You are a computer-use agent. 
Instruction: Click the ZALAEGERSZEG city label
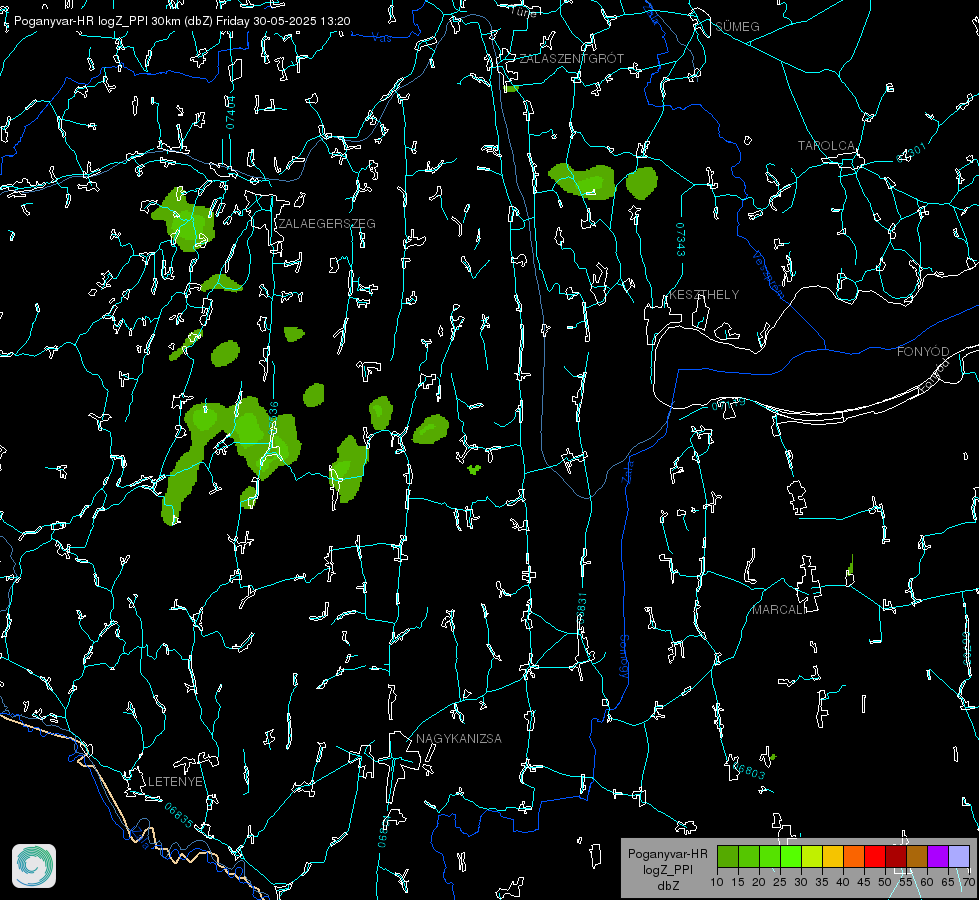327,224
